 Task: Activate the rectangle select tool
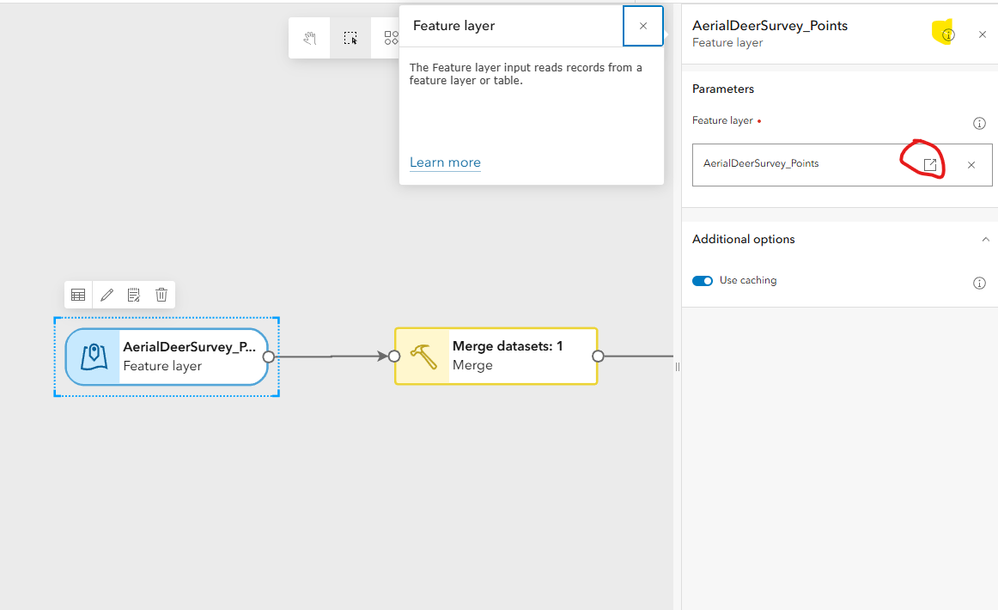(x=350, y=38)
